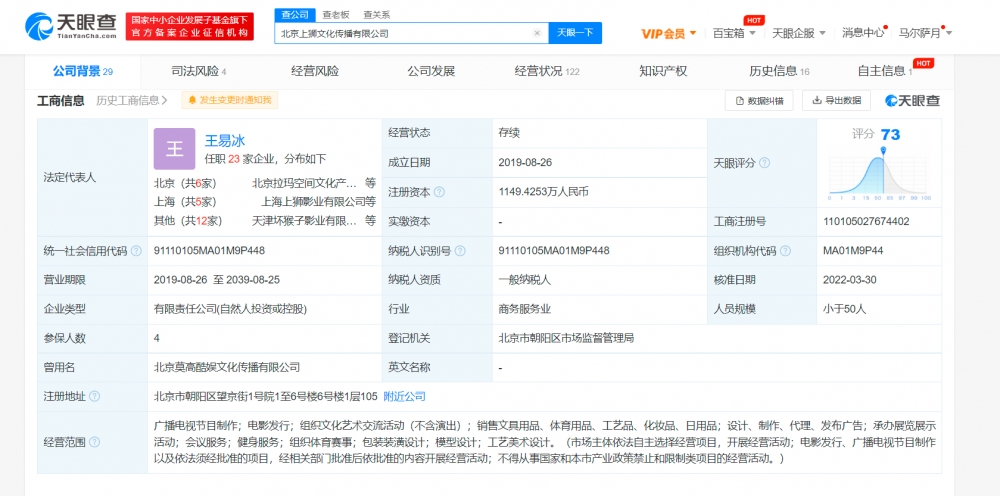Open help icon next to 天眼评分
This screenshot has width=1000, height=496.
pyautogui.click(x=764, y=163)
